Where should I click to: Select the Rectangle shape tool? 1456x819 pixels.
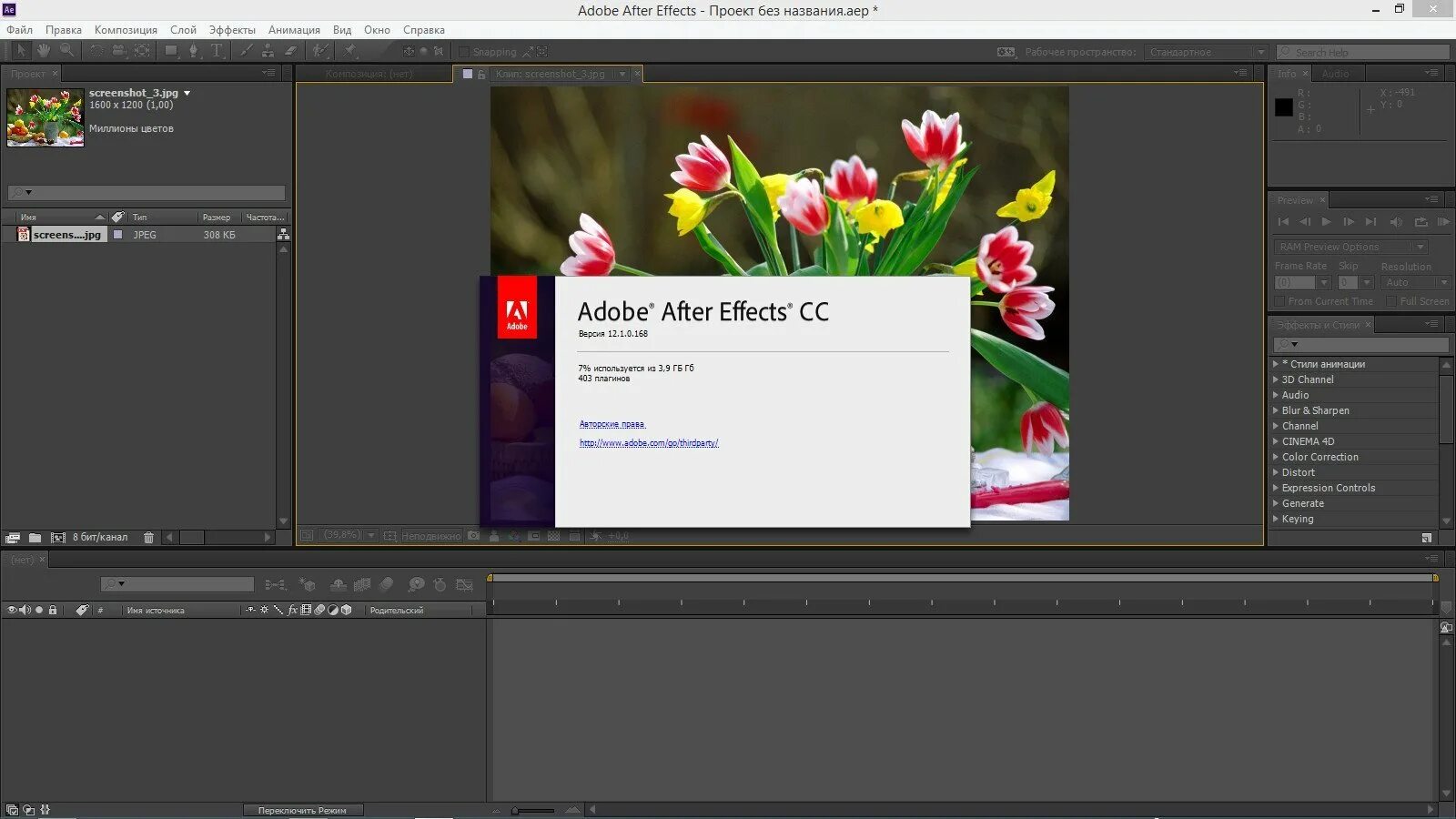[171, 51]
